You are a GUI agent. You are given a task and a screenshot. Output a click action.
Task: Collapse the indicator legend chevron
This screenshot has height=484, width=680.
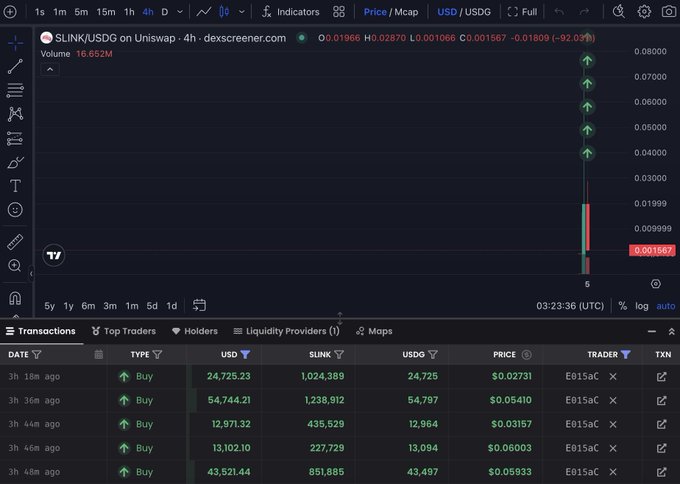(x=50, y=69)
